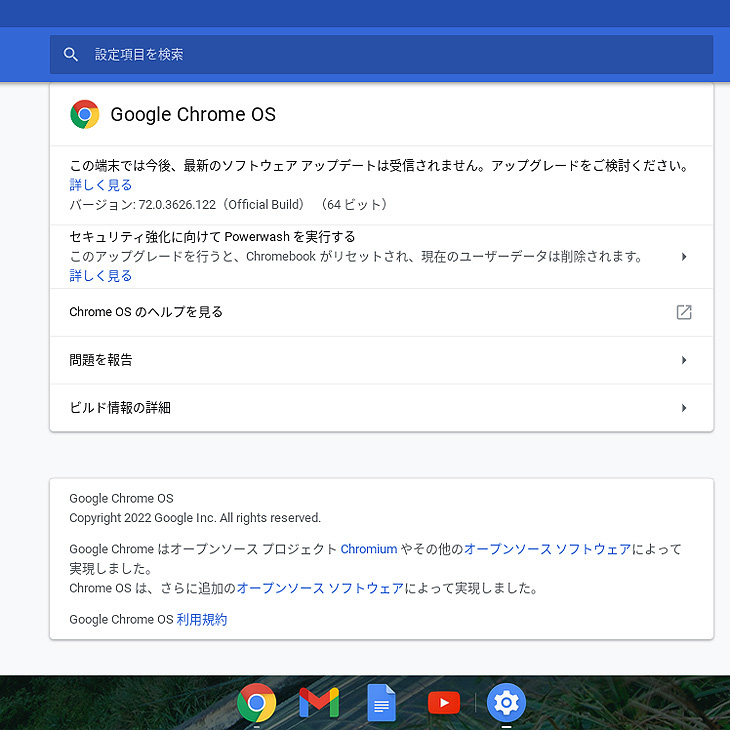Viewport: 730px width, 730px height.
Task: Open the Chromium project link
Action: 369,549
